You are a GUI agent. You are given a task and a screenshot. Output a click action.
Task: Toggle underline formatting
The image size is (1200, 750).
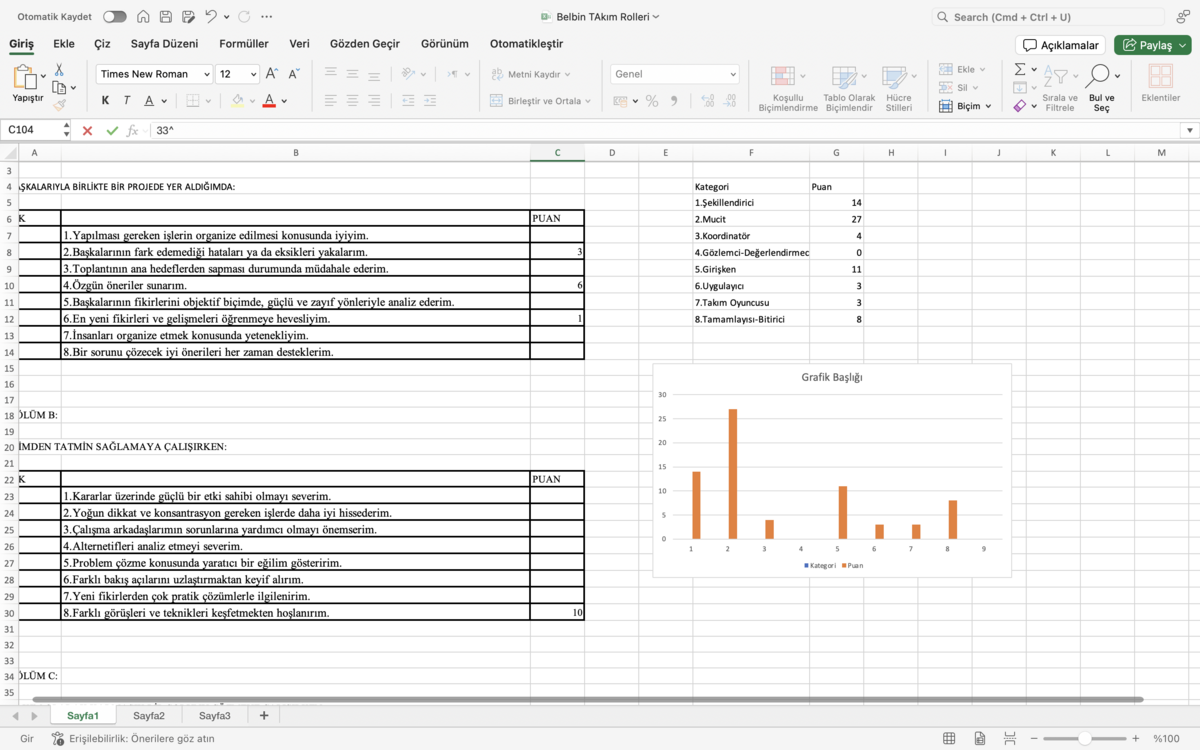tap(149, 101)
